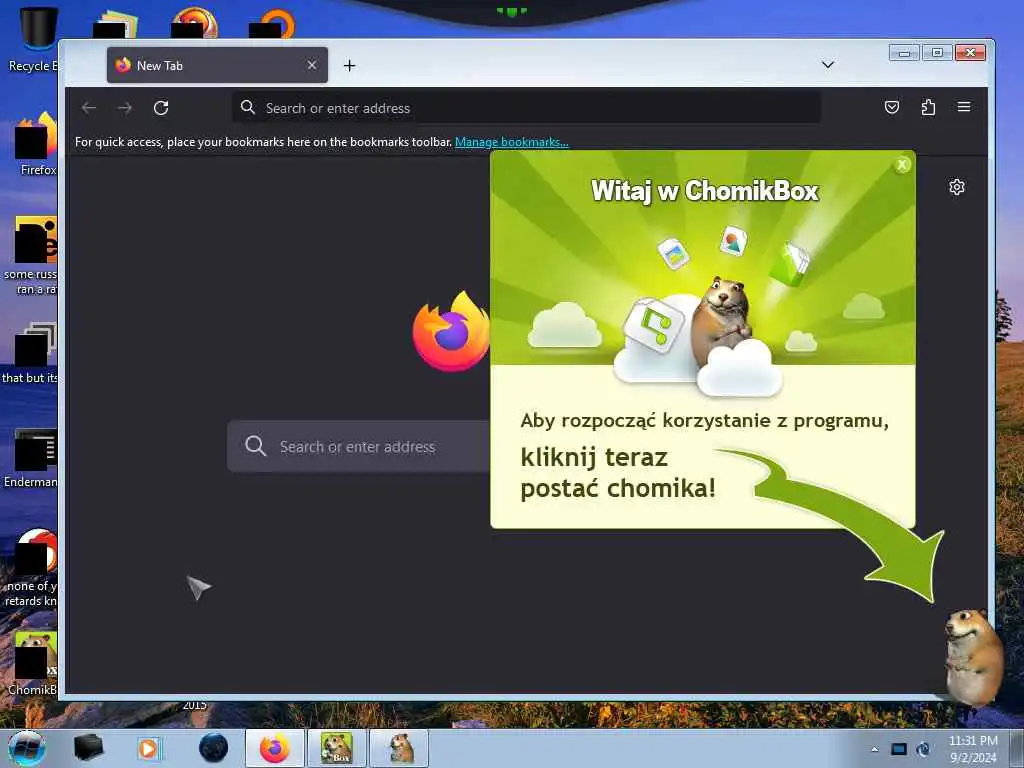Viewport: 1024px width, 768px height.
Task: Open the round icon beside the tray clock
Action: [x=923, y=749]
